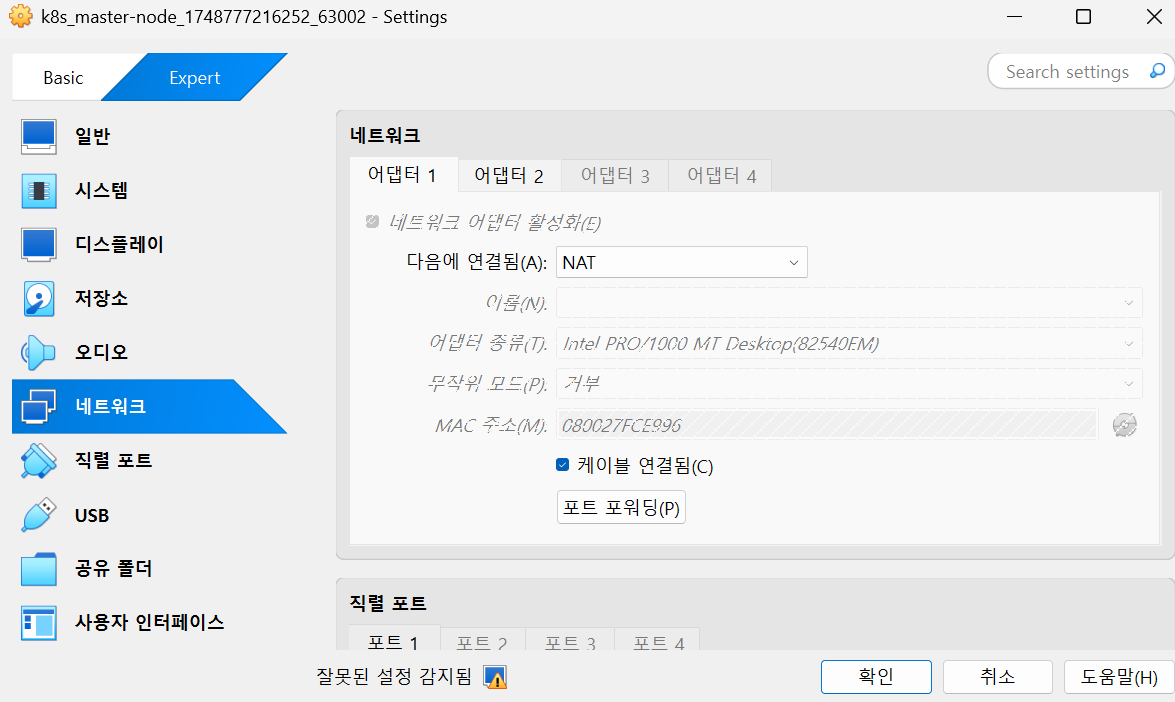This screenshot has width=1175, height=702.
Task: Open the 사용자 인터페이스 settings label
Action: tap(149, 623)
